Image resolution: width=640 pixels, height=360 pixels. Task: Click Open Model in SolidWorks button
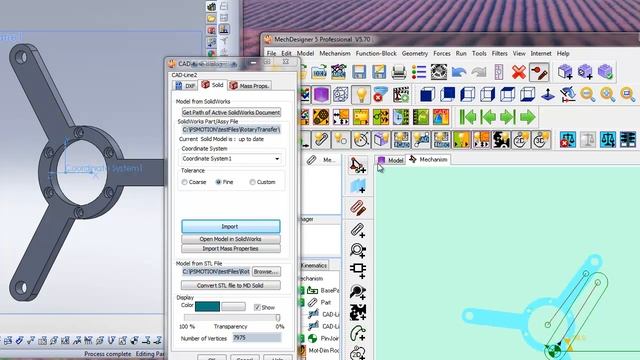[x=231, y=239]
